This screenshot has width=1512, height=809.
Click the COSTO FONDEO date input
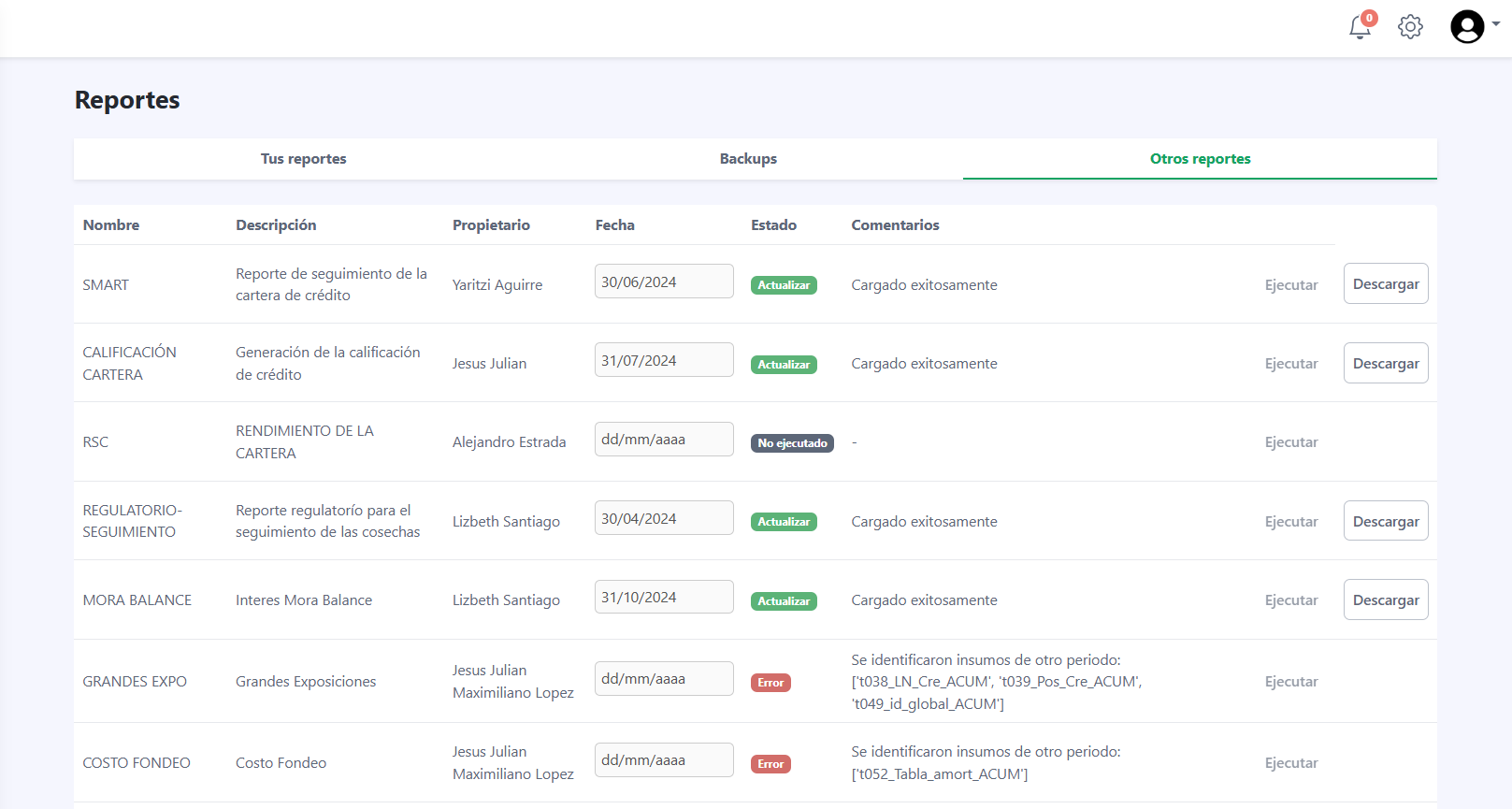tap(663, 760)
